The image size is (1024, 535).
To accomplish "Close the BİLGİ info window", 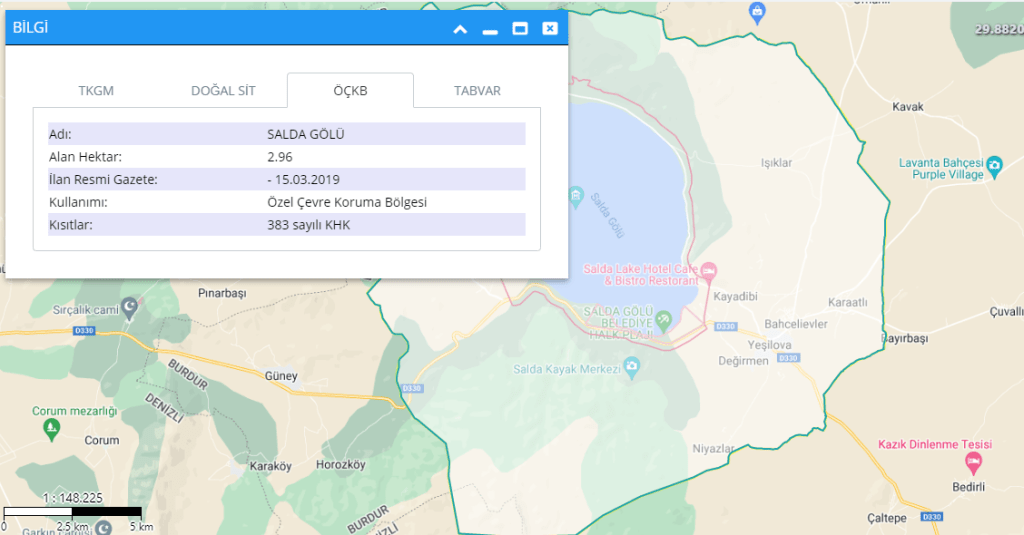I will pyautogui.click(x=549, y=29).
